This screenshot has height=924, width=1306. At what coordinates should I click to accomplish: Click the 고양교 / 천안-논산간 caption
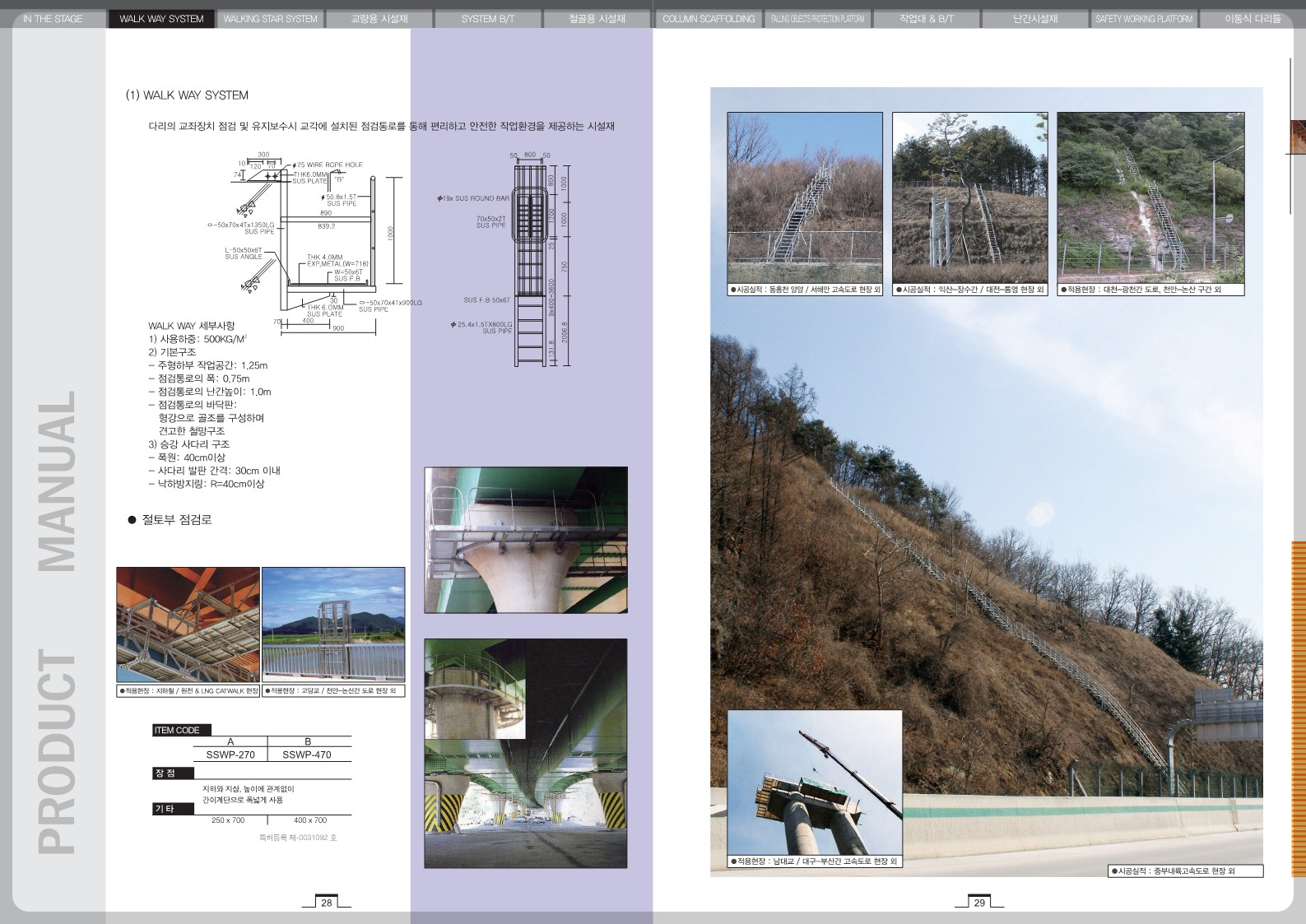pos(333,691)
